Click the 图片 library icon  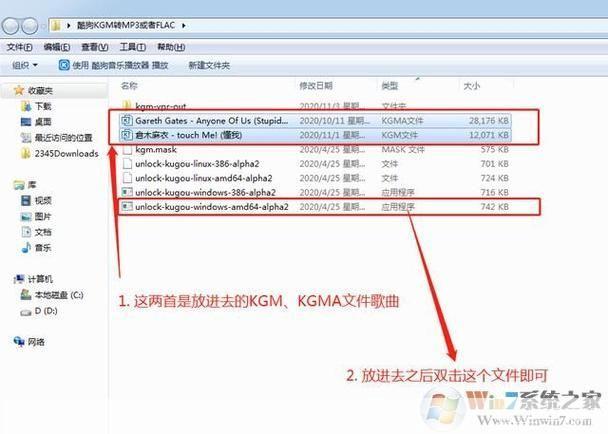pyautogui.click(x=26, y=216)
